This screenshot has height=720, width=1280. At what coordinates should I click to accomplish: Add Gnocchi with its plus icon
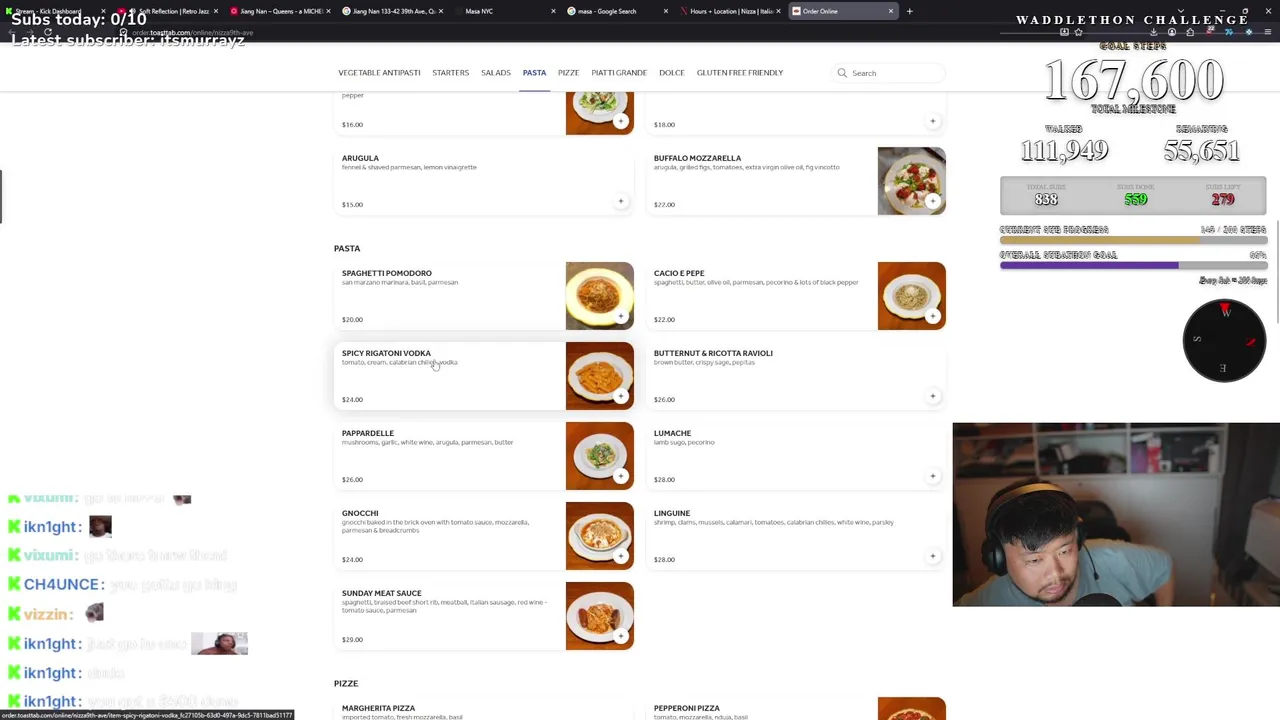[x=621, y=556]
